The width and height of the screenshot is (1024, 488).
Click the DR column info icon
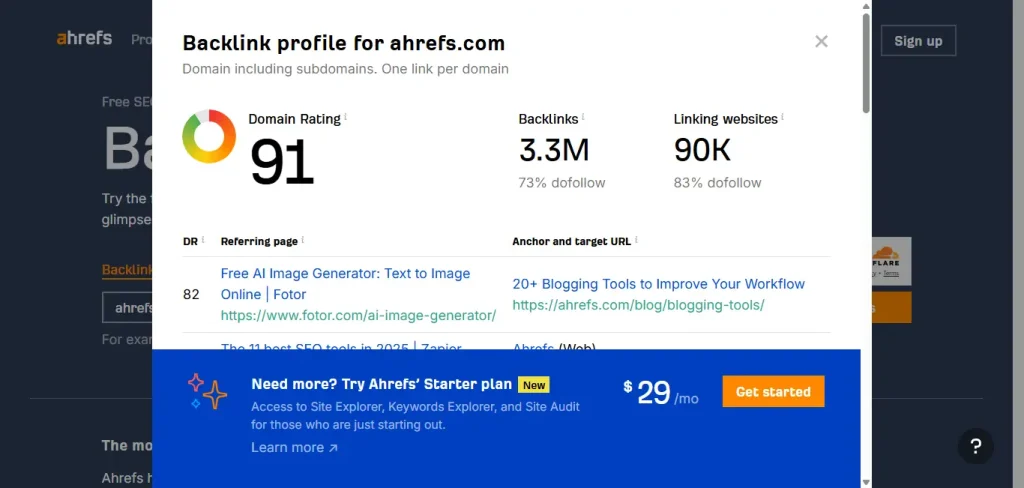(x=203, y=240)
